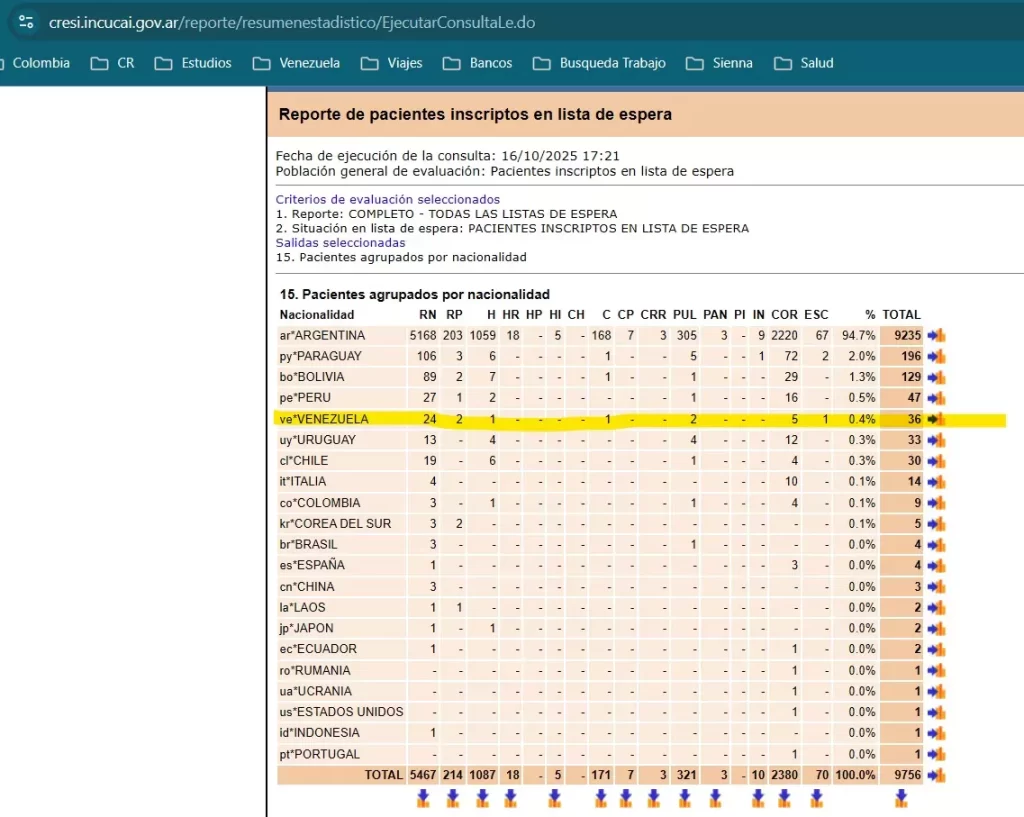The image size is (1024, 817).
Task: Open the Salud bookmarks folder
Action: 804,63
